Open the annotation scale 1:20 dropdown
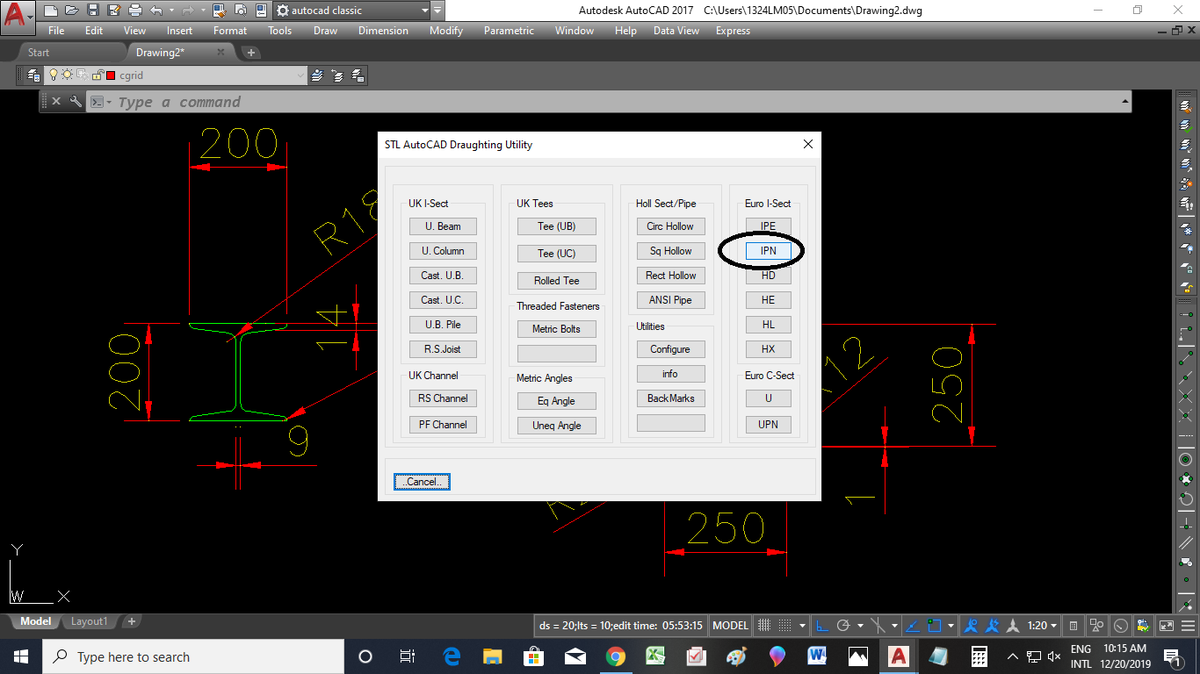Viewport: 1200px width, 674px height. tap(1042, 626)
